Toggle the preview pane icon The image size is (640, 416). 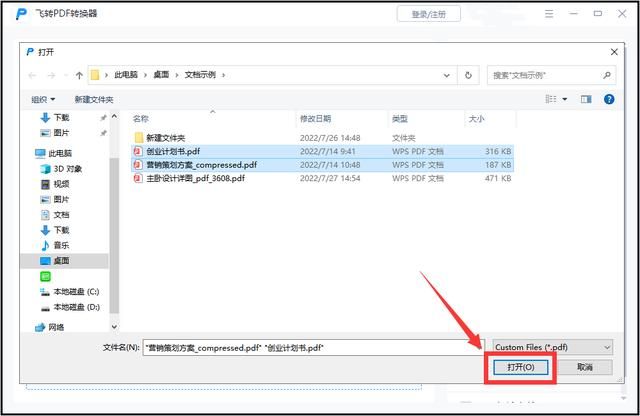click(586, 99)
